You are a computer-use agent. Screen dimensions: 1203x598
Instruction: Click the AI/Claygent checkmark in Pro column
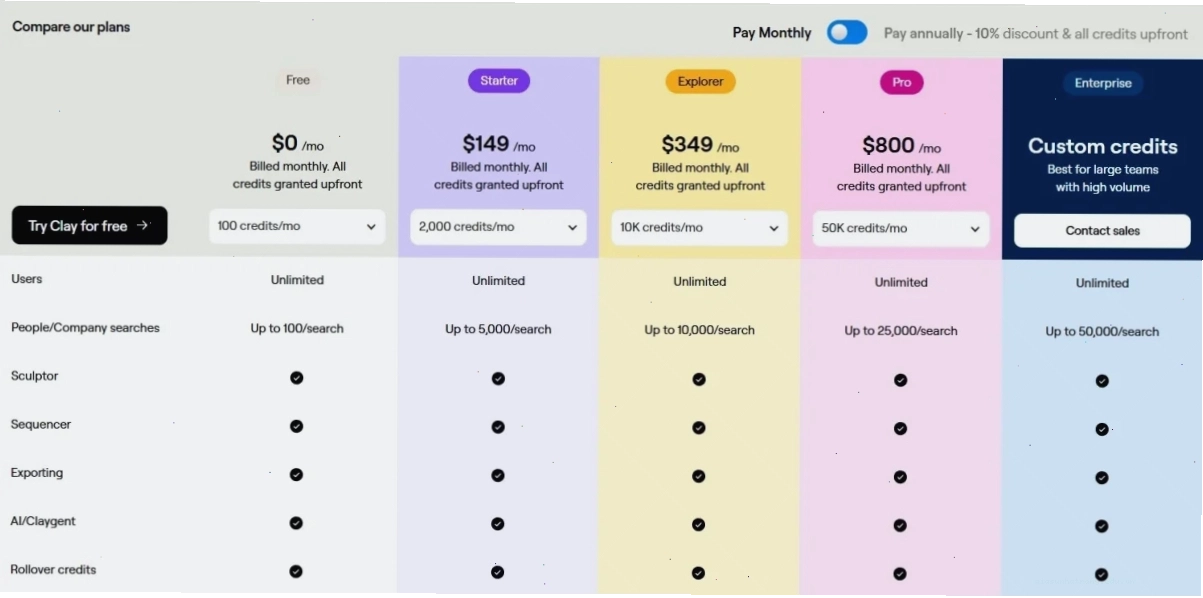coord(900,525)
